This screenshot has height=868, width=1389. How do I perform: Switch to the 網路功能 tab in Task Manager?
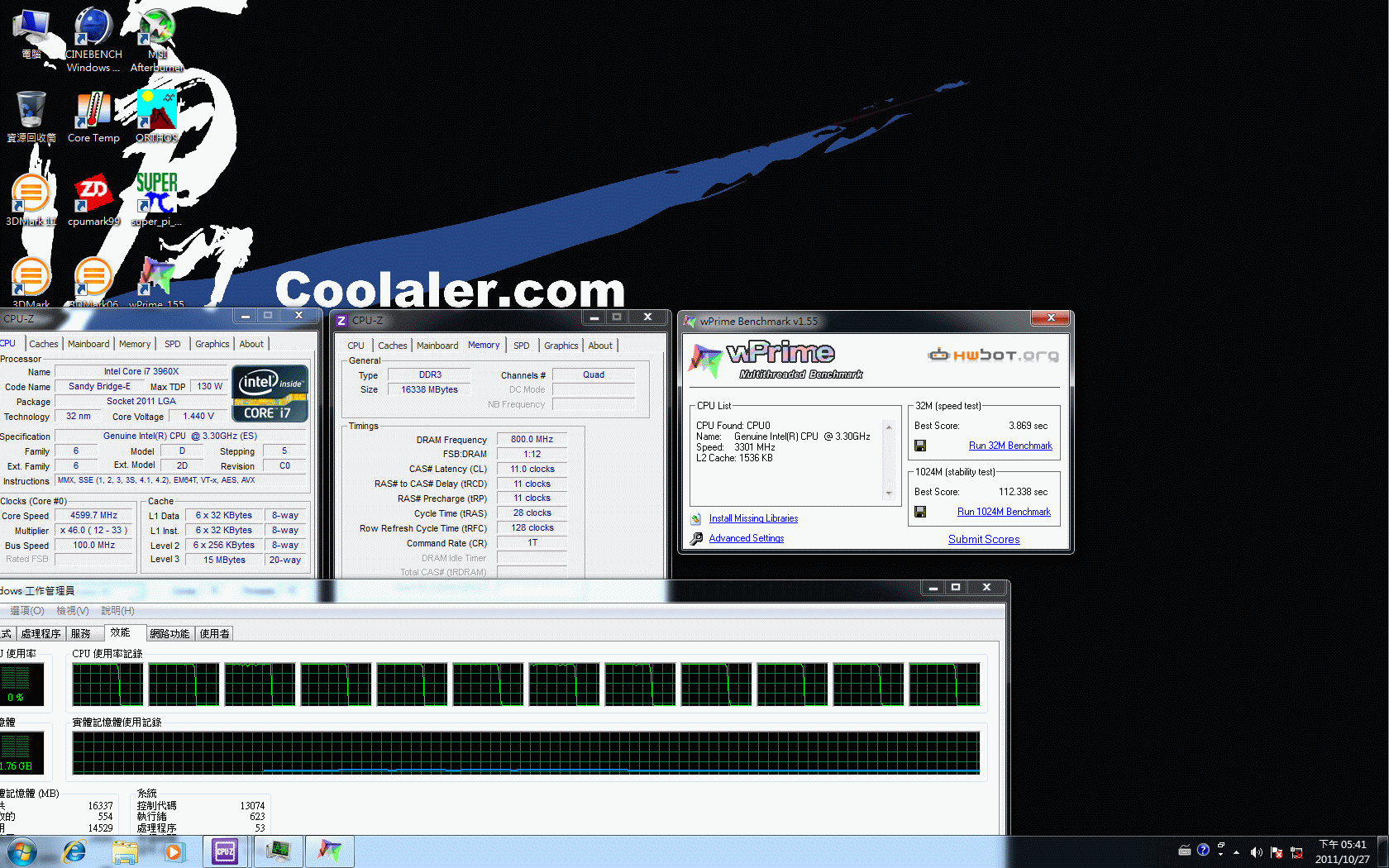pyautogui.click(x=170, y=634)
